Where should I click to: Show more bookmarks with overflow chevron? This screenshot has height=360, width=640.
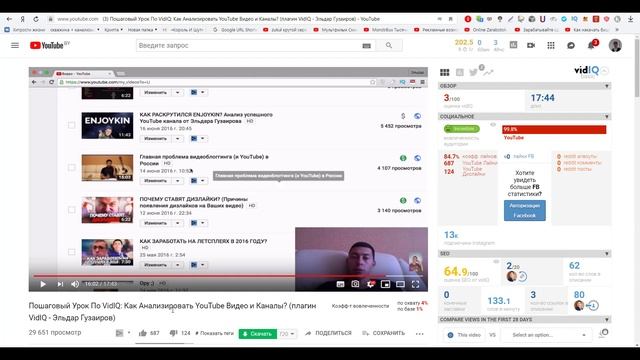click(x=617, y=30)
